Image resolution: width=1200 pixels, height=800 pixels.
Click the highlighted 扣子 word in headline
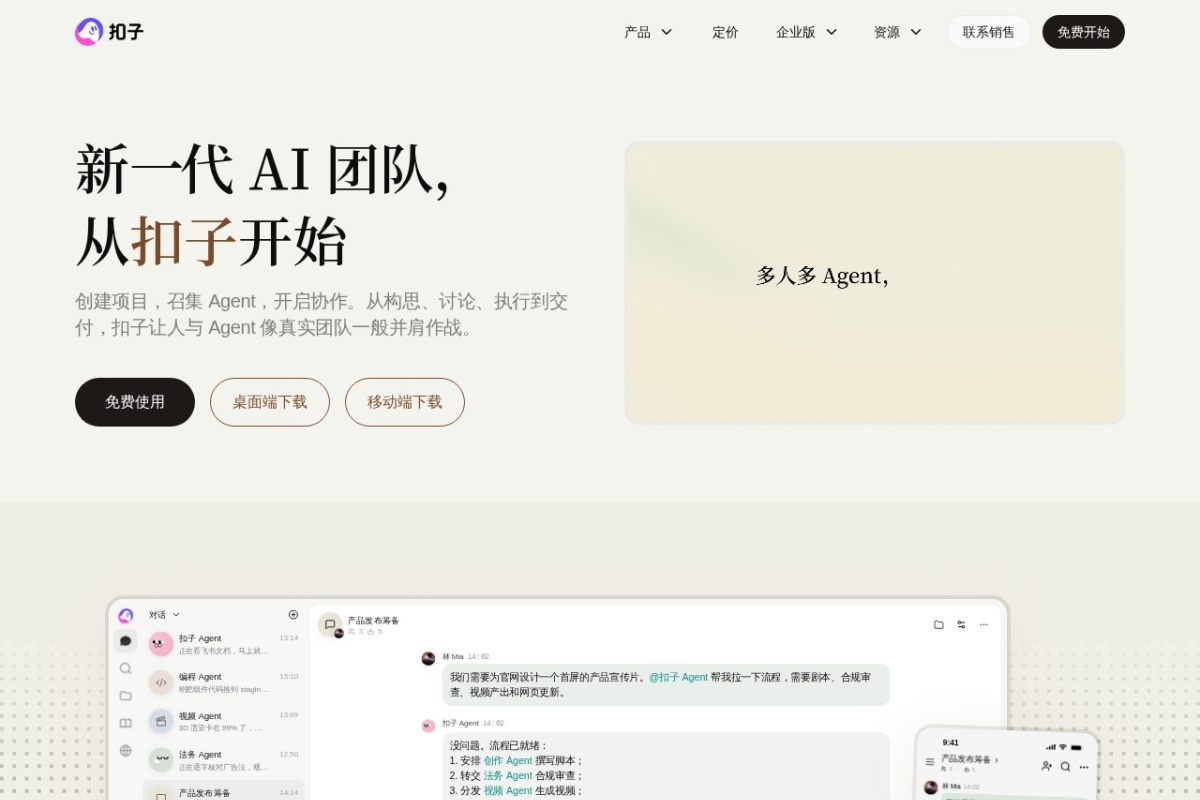(x=184, y=241)
